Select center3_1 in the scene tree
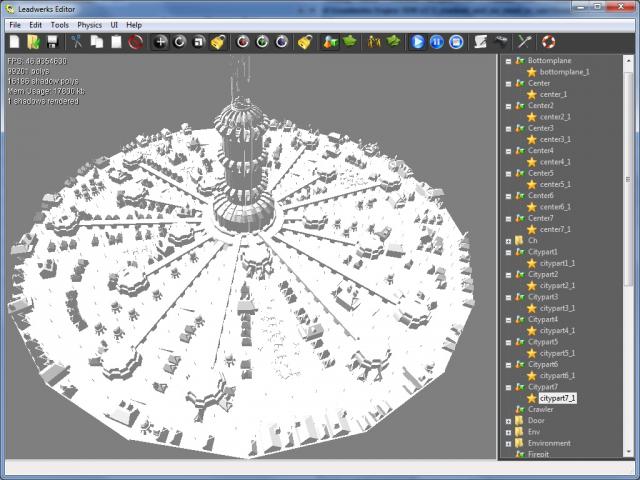This screenshot has width=640, height=480. 555,139
